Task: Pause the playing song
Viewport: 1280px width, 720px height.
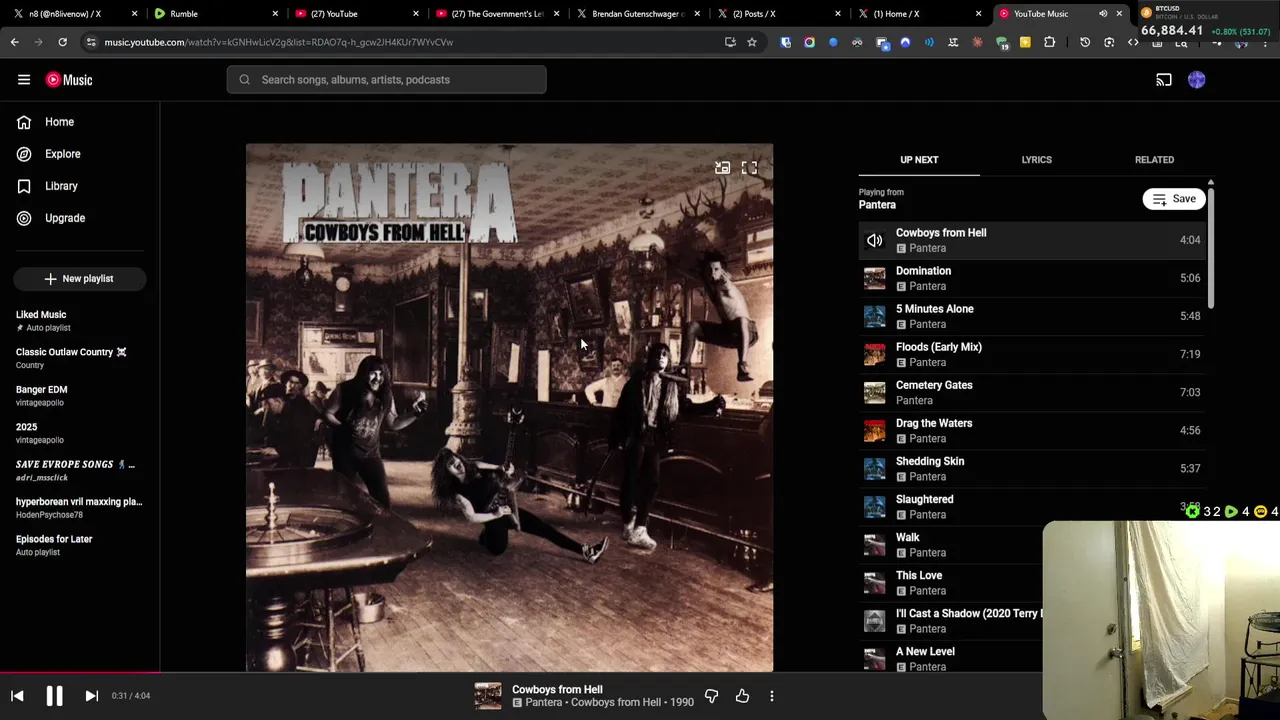Action: click(54, 696)
